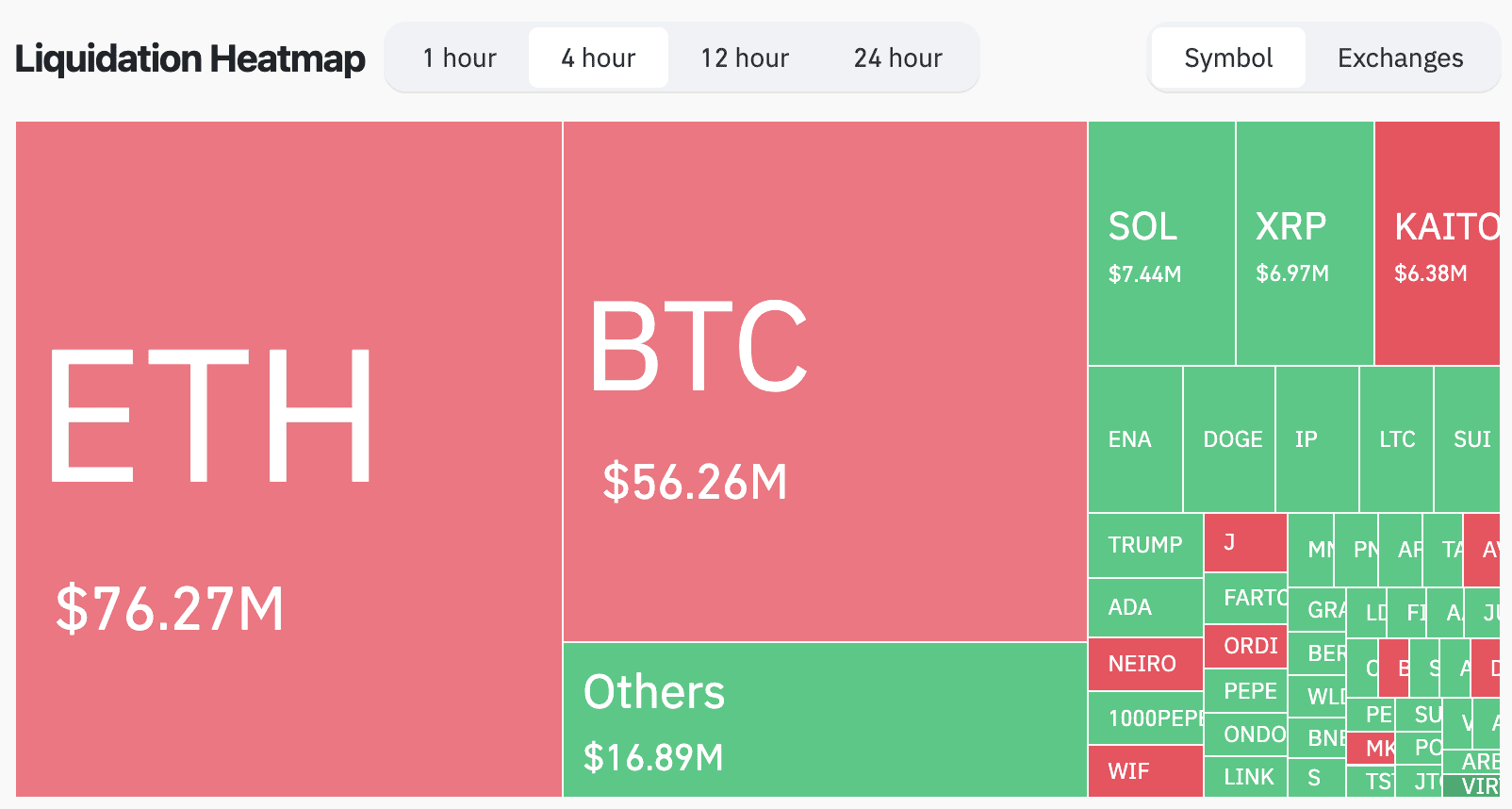The image size is (1512, 809).
Task: Click the green ADA tile
Action: point(1145,607)
